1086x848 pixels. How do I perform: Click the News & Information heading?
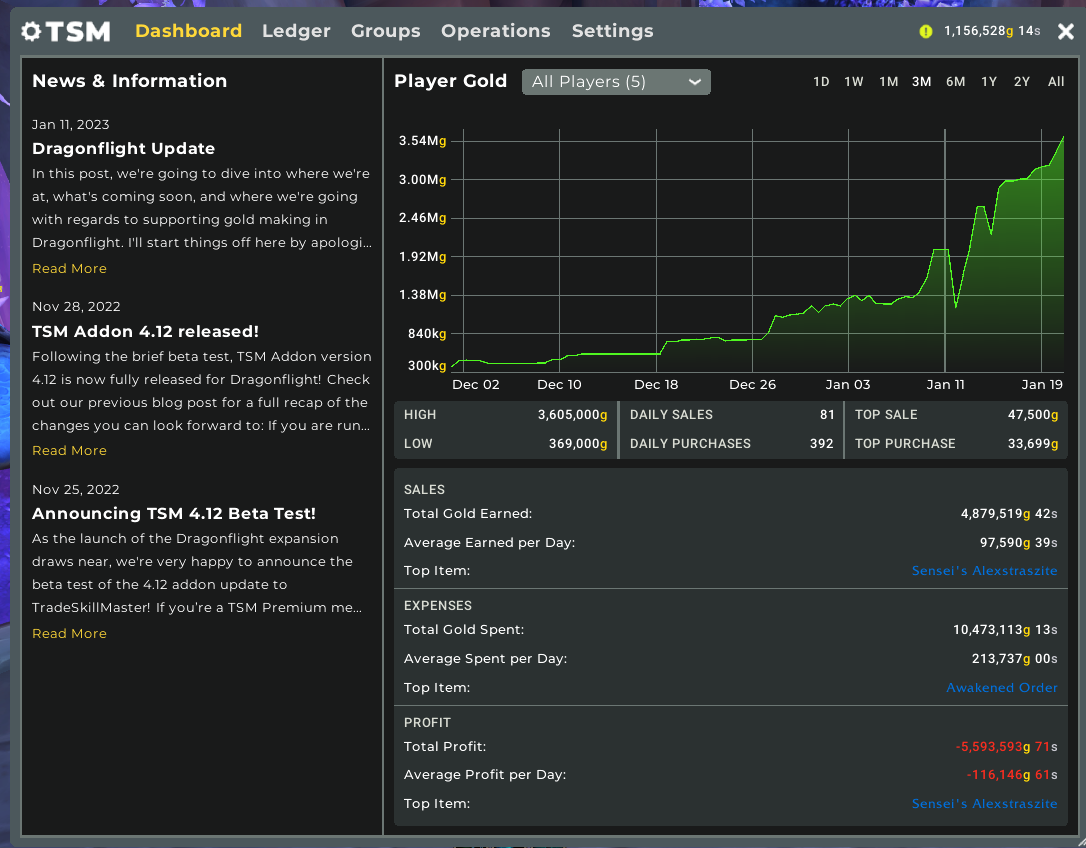(130, 81)
